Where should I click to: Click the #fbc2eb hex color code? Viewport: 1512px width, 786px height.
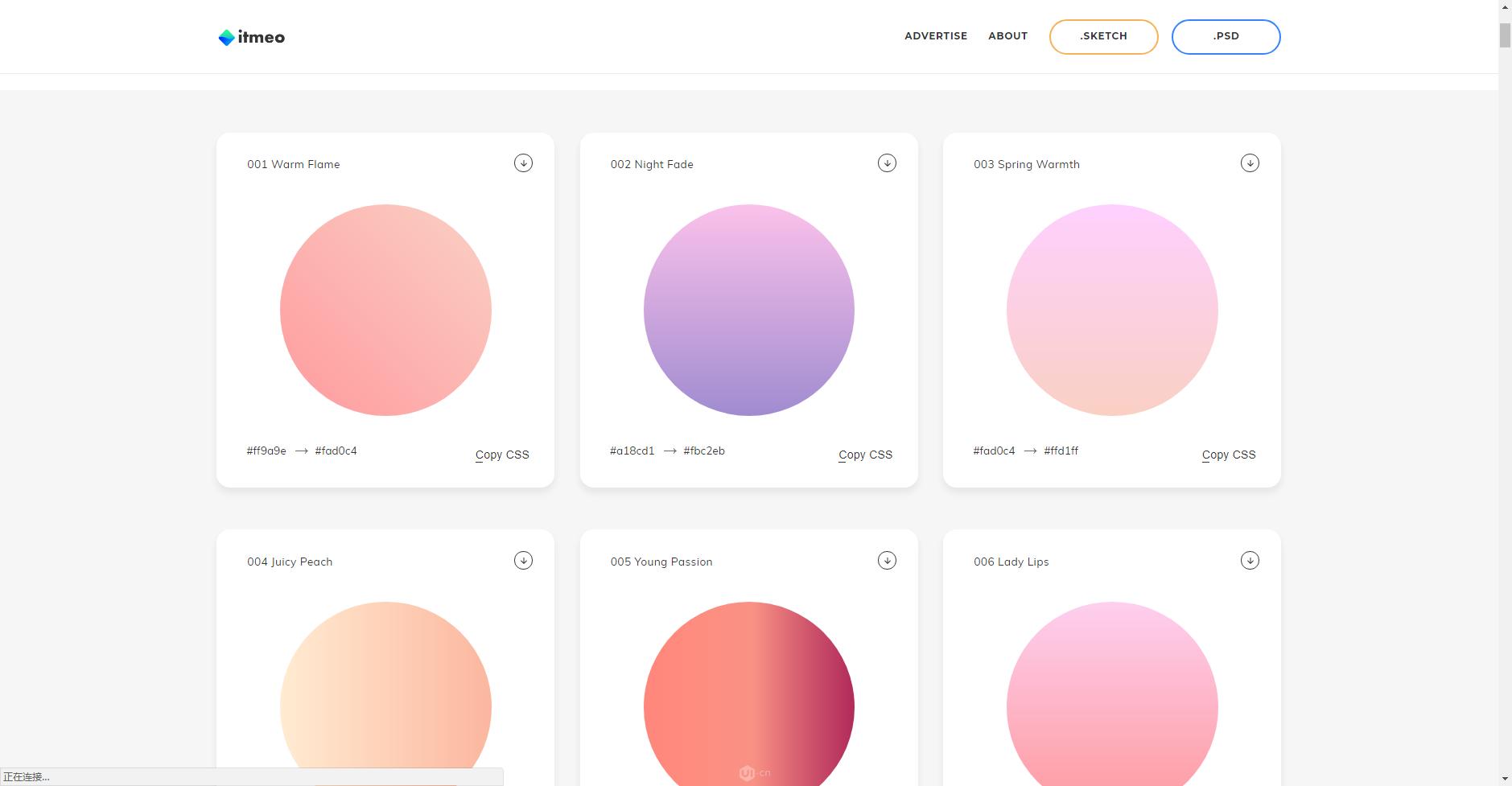pos(704,451)
